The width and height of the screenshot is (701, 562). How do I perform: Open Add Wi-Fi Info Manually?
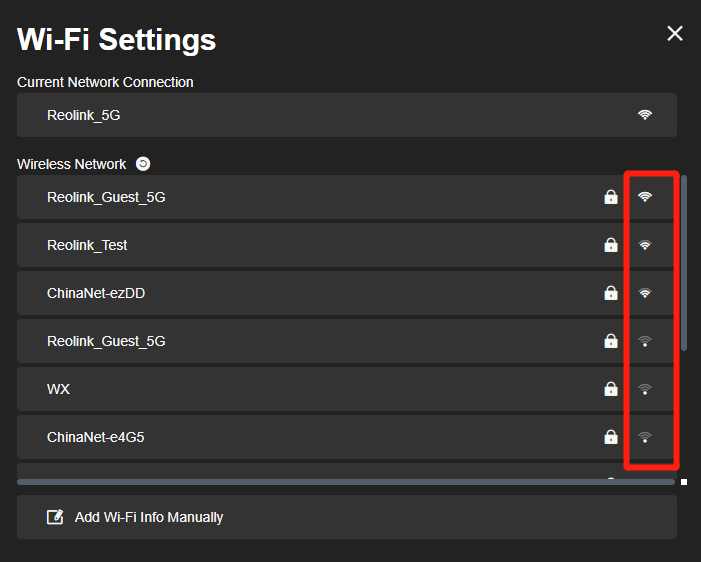pos(346,517)
